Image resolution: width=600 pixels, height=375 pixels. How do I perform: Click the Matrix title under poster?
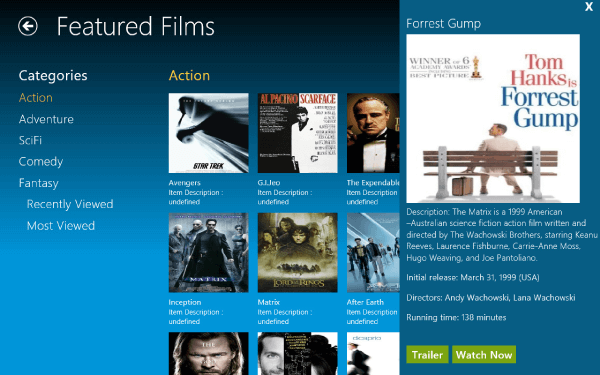[x=269, y=302]
